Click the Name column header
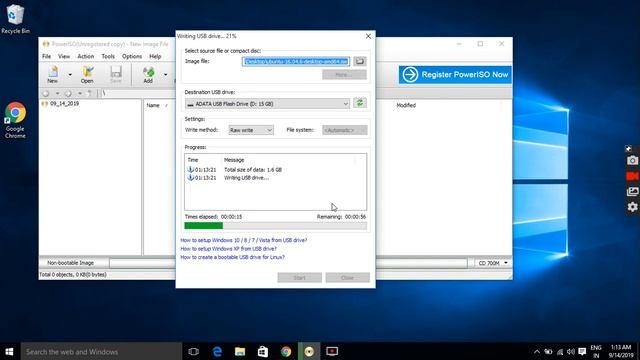This screenshot has width=640, height=360. [x=153, y=105]
